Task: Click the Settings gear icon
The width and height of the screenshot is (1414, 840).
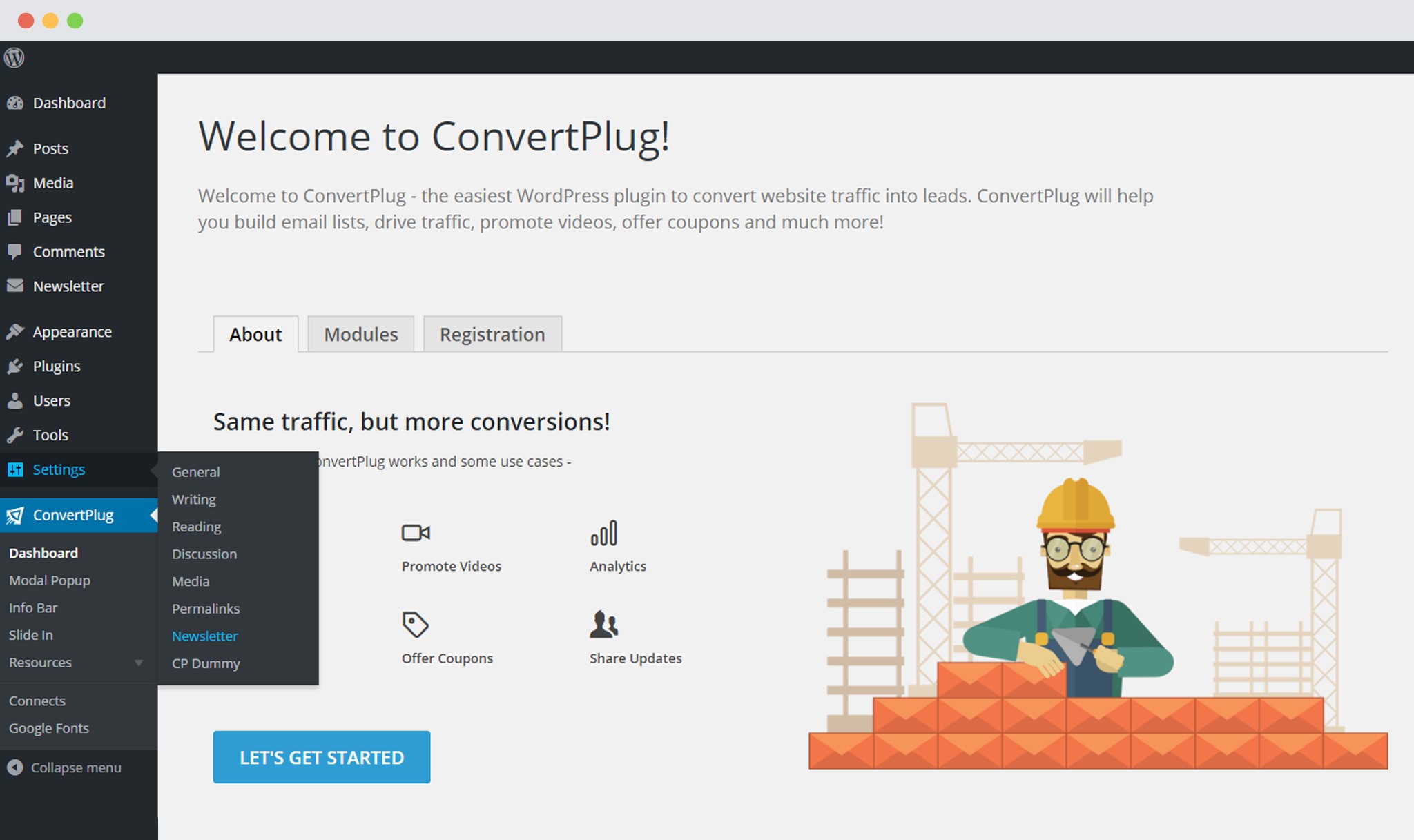Action: pyautogui.click(x=17, y=469)
